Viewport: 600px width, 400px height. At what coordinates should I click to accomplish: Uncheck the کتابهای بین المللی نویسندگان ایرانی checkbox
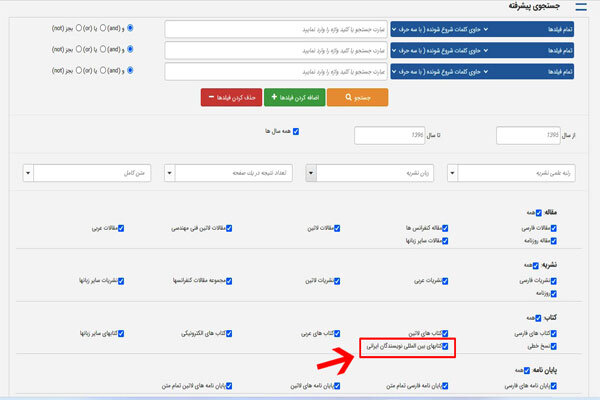(x=446, y=349)
